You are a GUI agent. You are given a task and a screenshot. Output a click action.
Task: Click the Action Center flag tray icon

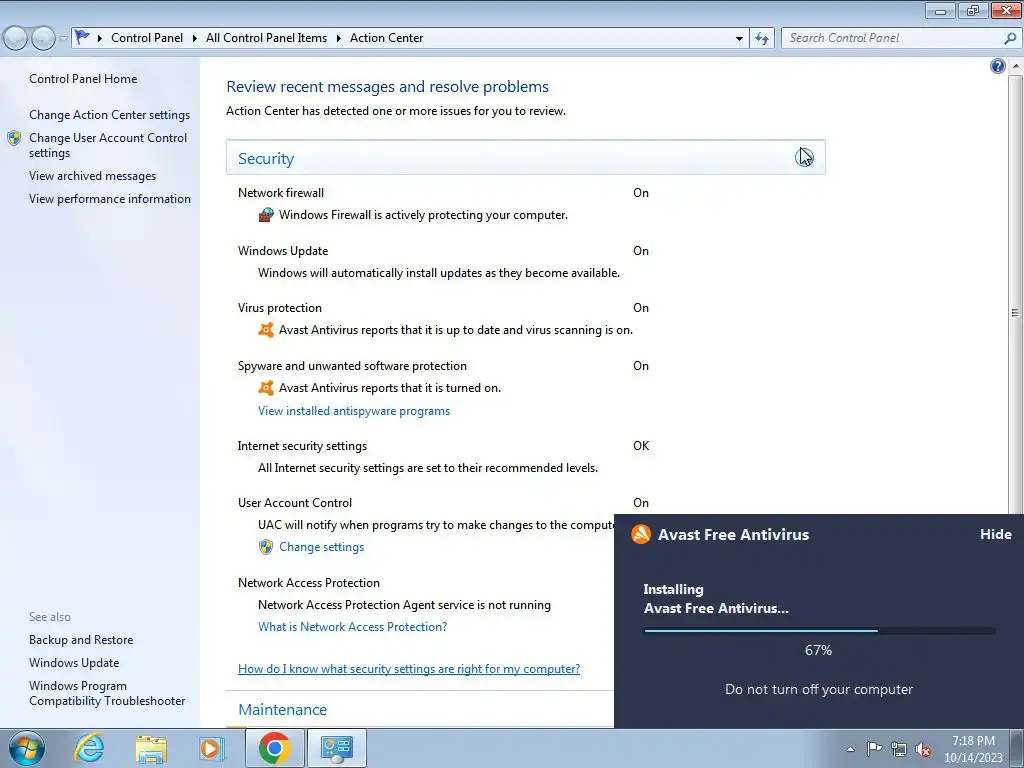(x=874, y=748)
